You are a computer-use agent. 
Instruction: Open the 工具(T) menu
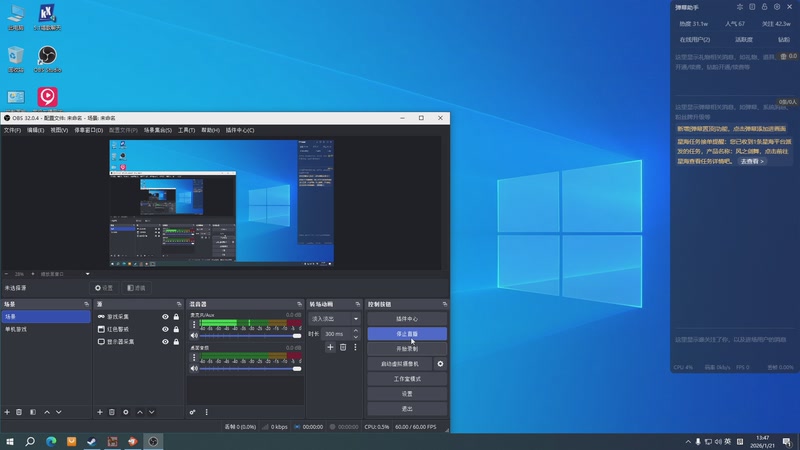click(186, 130)
